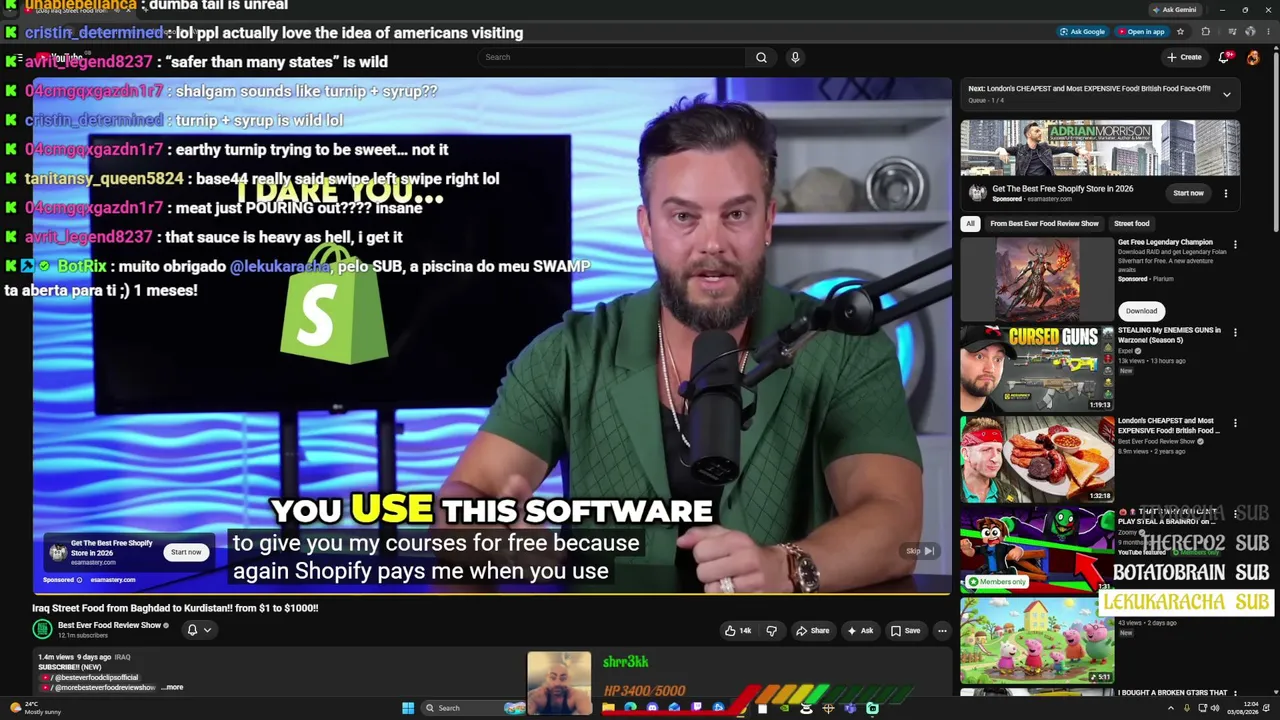Click the Ask Google button in address bar
The height and width of the screenshot is (720, 1280).
pyautogui.click(x=1083, y=32)
